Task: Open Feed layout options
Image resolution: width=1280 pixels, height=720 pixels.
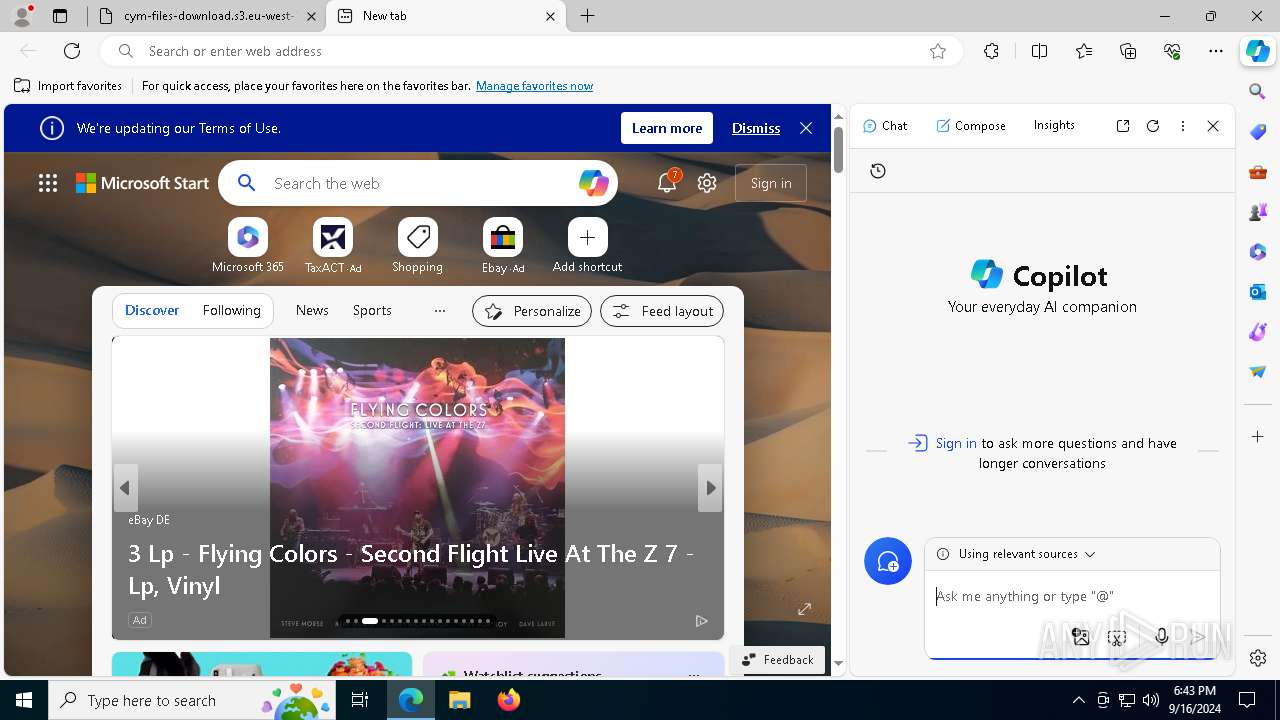Action: click(662, 311)
